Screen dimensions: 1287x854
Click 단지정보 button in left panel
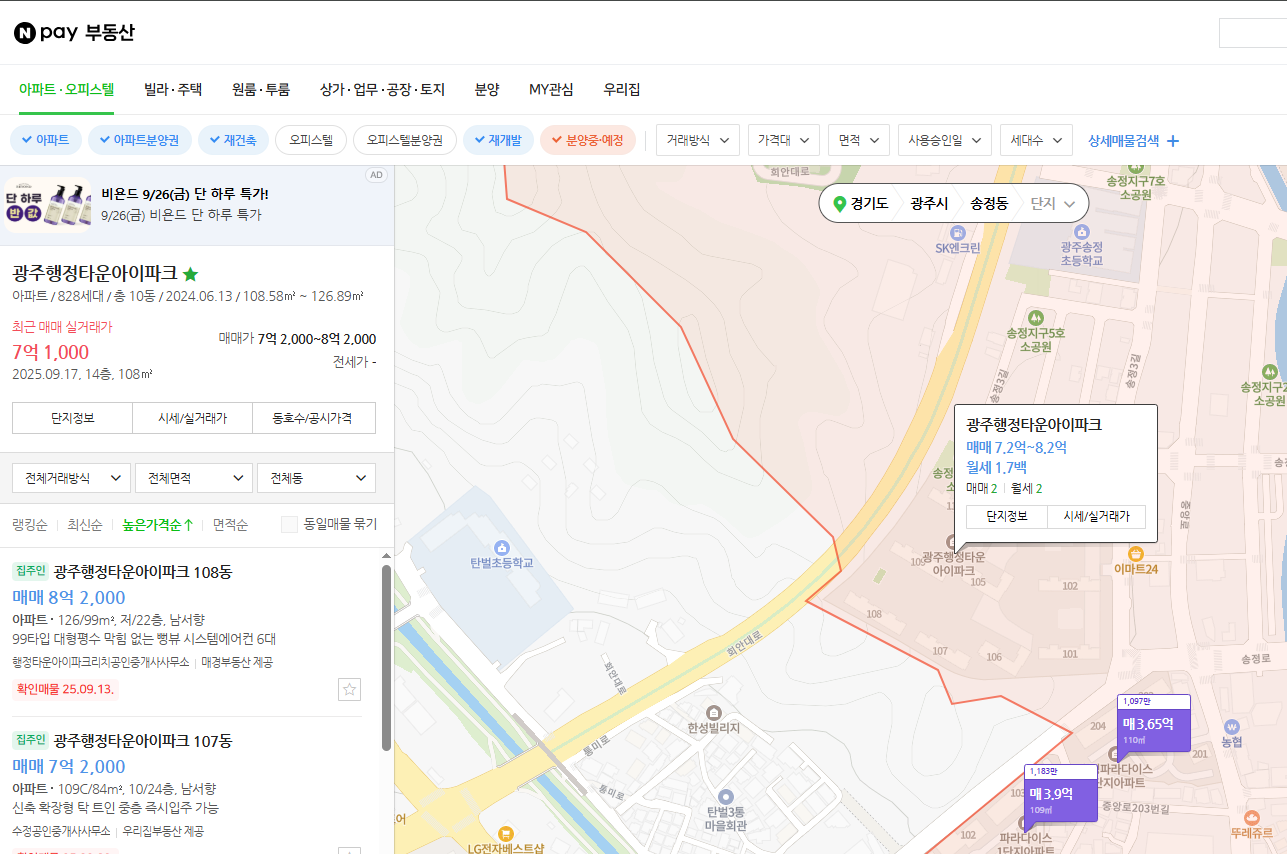[72, 418]
